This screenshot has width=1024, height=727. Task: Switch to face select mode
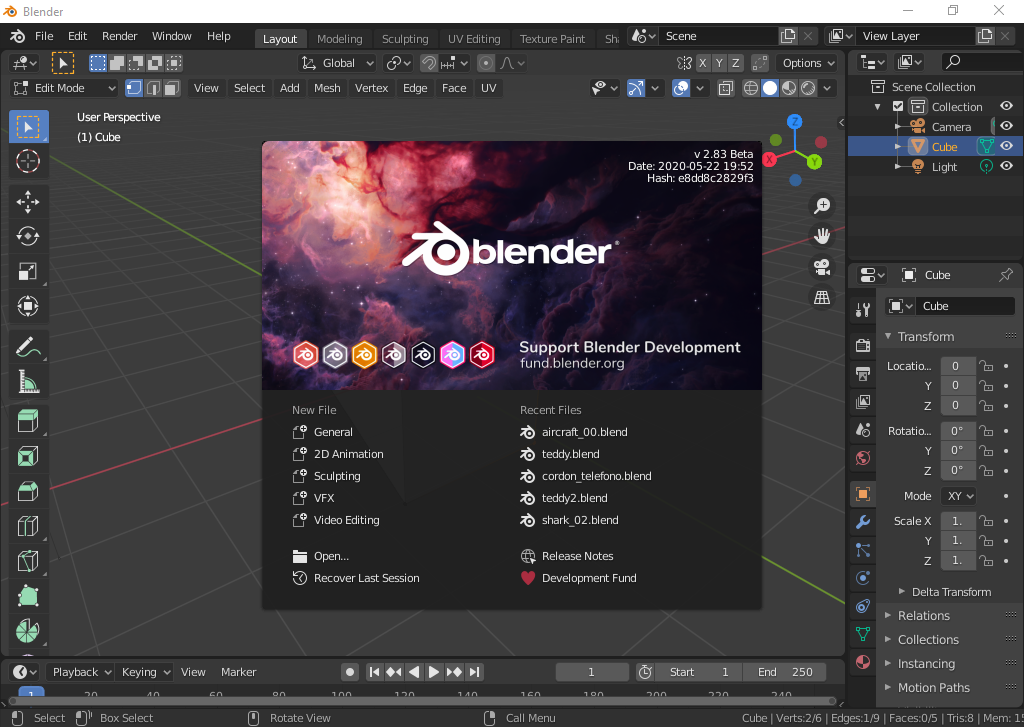[x=172, y=88]
